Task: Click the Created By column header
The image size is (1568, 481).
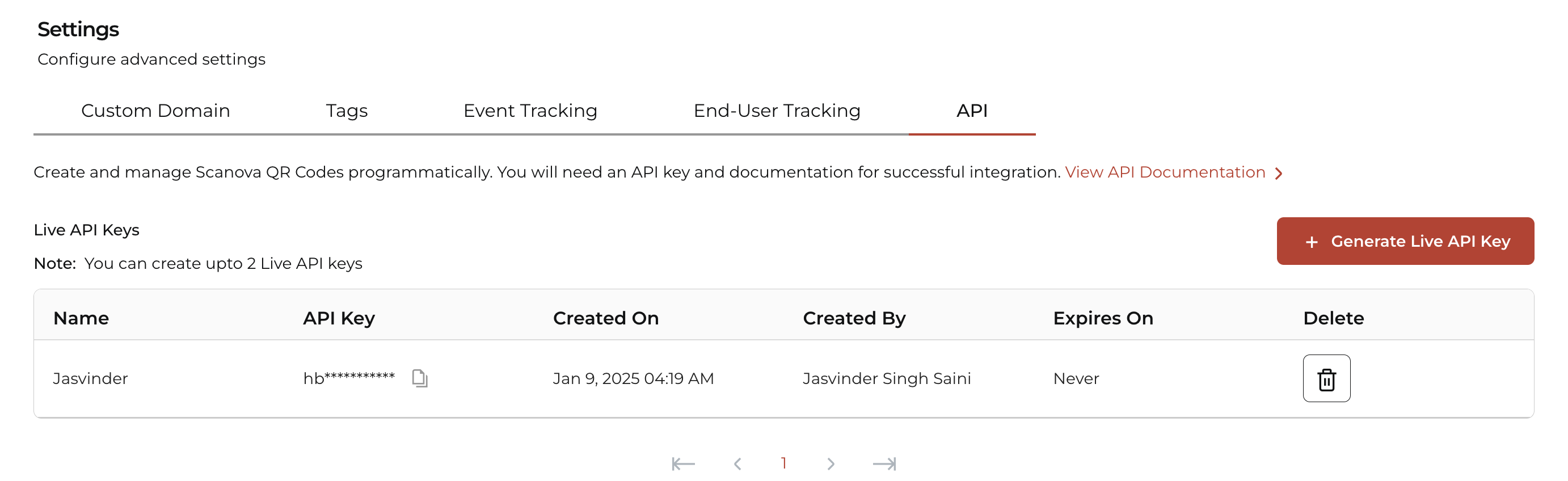Action: point(854,318)
